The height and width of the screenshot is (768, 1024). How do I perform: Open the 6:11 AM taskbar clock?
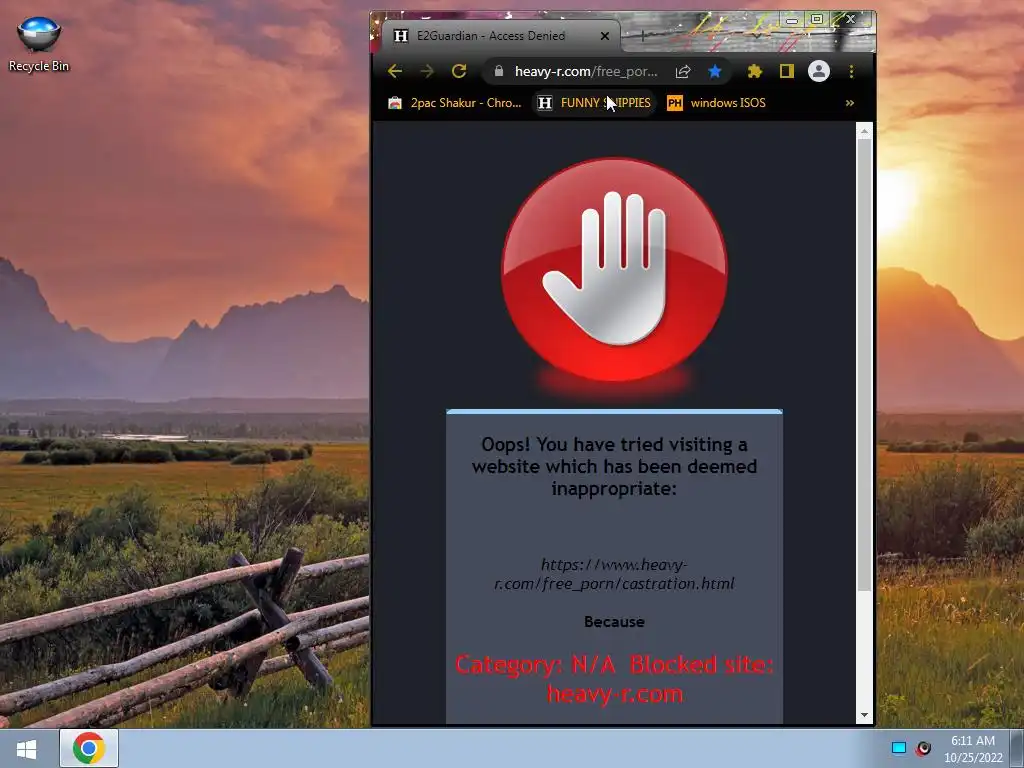pyautogui.click(x=973, y=749)
